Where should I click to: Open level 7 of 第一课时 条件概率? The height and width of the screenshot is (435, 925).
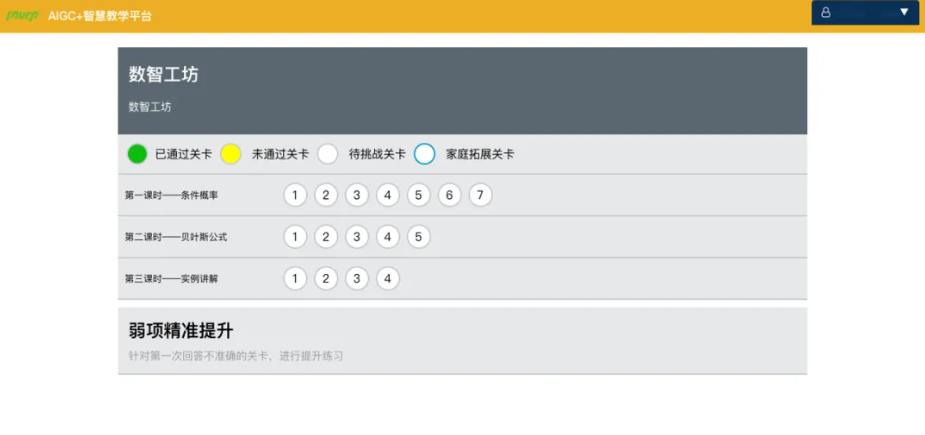click(480, 195)
